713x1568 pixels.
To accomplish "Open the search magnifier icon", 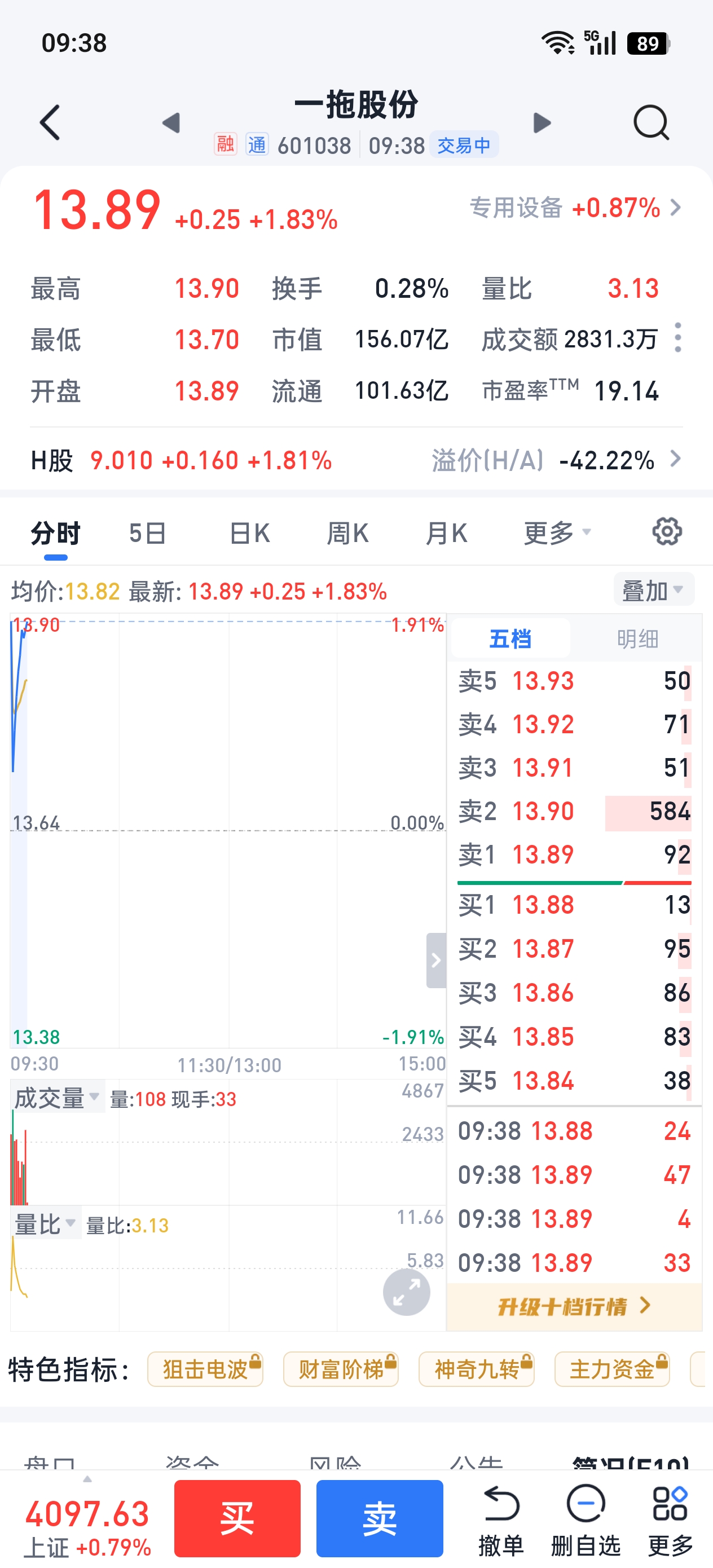I will coord(651,122).
